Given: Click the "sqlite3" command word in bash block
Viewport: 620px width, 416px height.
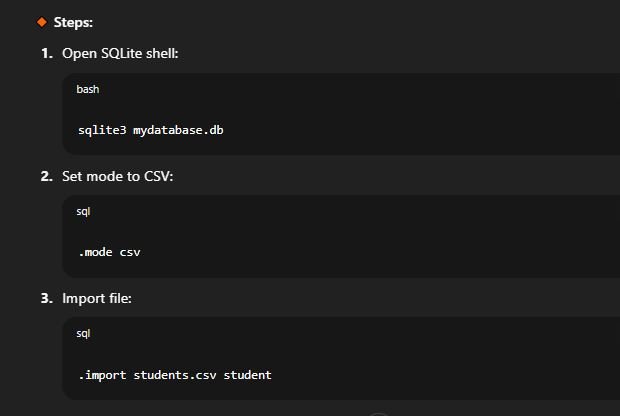Looking at the screenshot, I should 102,130.
